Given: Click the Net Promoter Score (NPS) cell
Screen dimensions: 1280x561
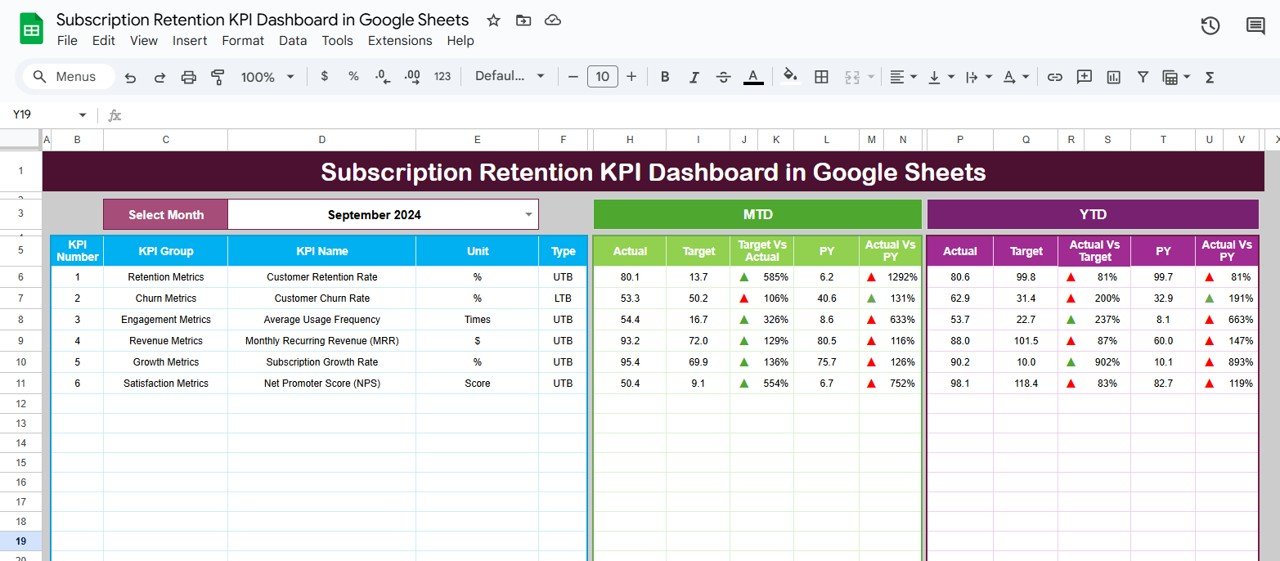Looking at the screenshot, I should pyautogui.click(x=322, y=383).
